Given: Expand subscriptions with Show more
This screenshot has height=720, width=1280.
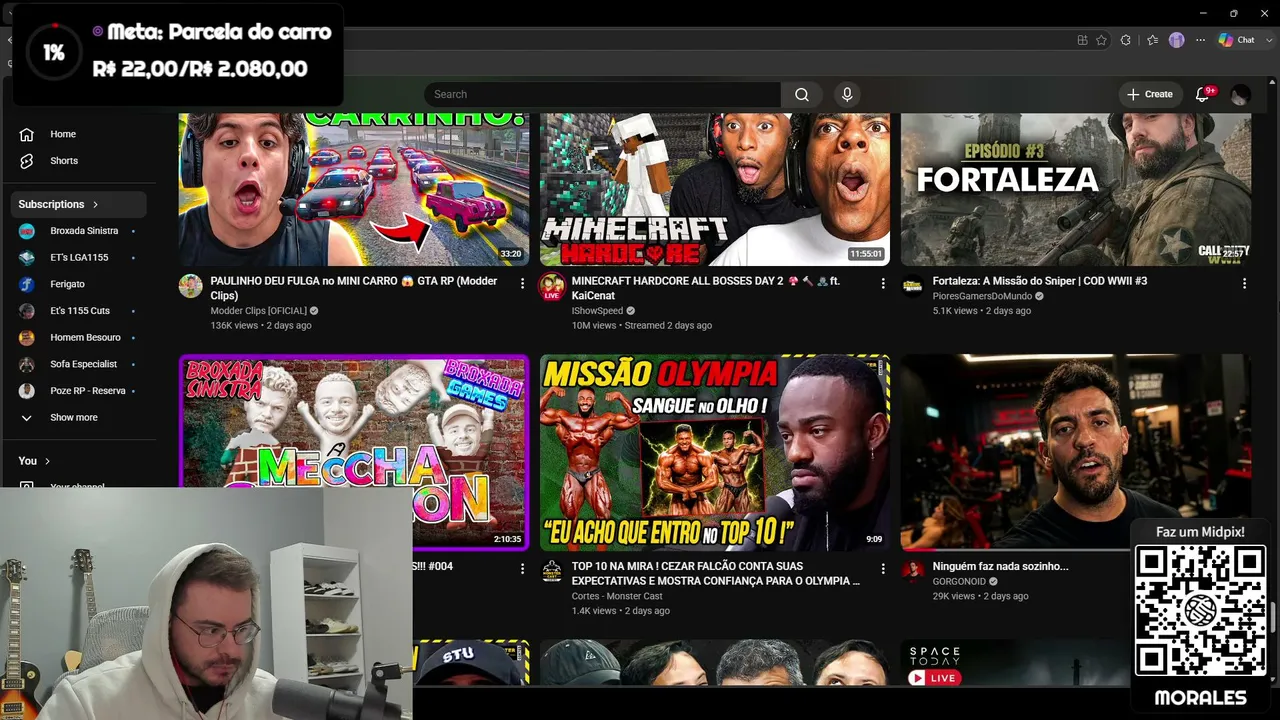Looking at the screenshot, I should pyautogui.click(x=78, y=418).
